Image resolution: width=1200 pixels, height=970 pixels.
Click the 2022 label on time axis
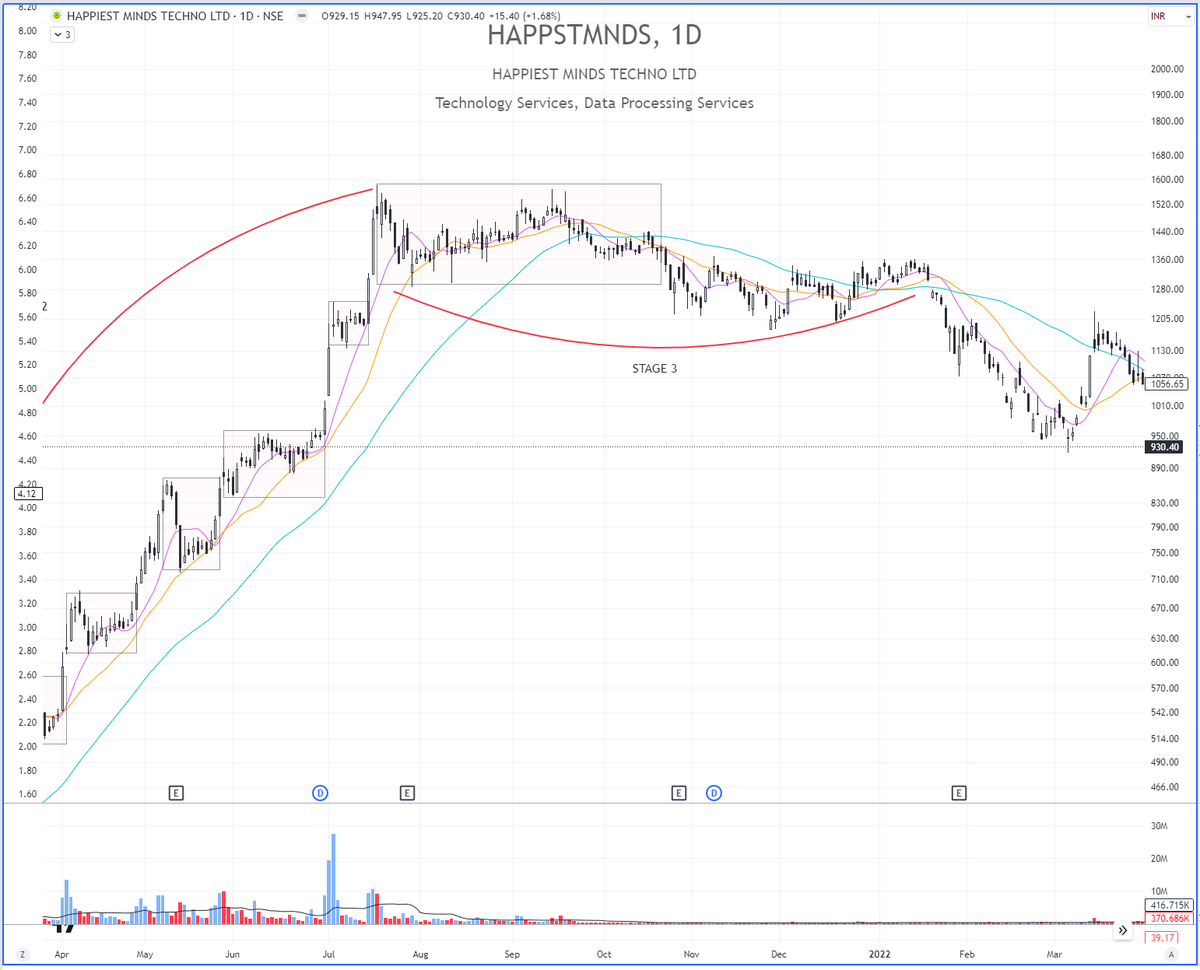[879, 954]
